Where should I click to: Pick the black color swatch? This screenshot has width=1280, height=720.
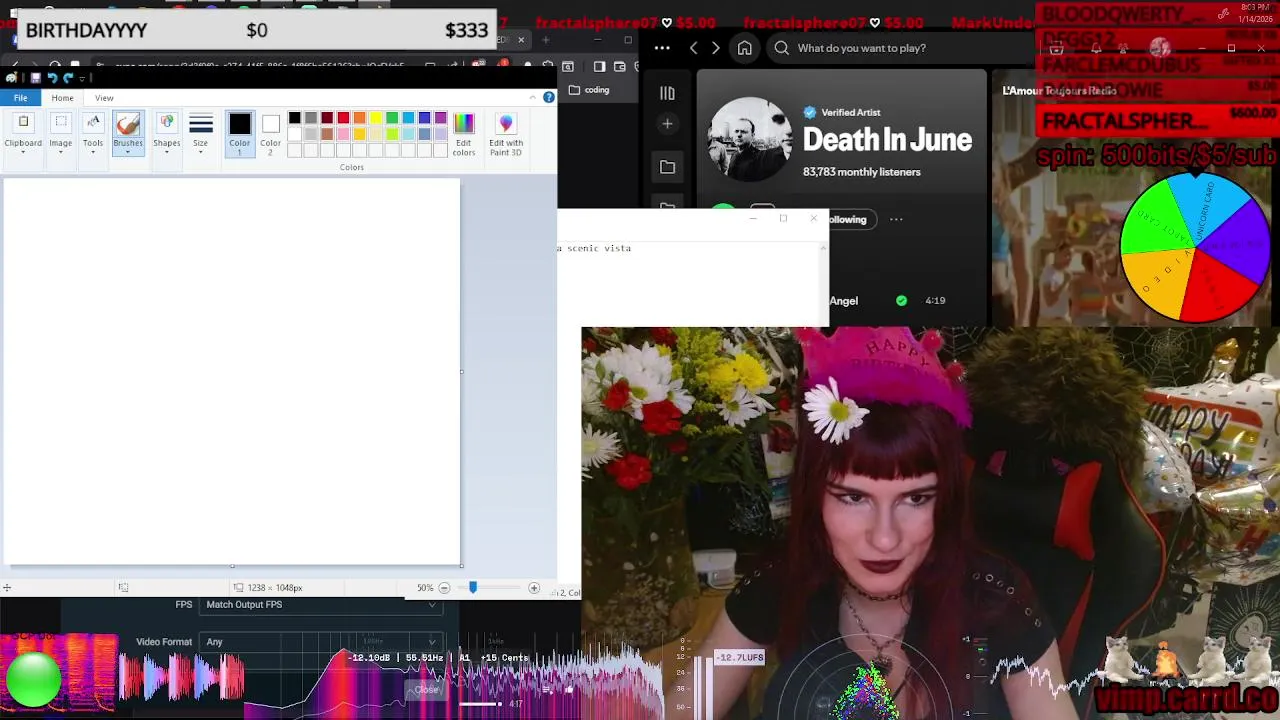tap(295, 118)
